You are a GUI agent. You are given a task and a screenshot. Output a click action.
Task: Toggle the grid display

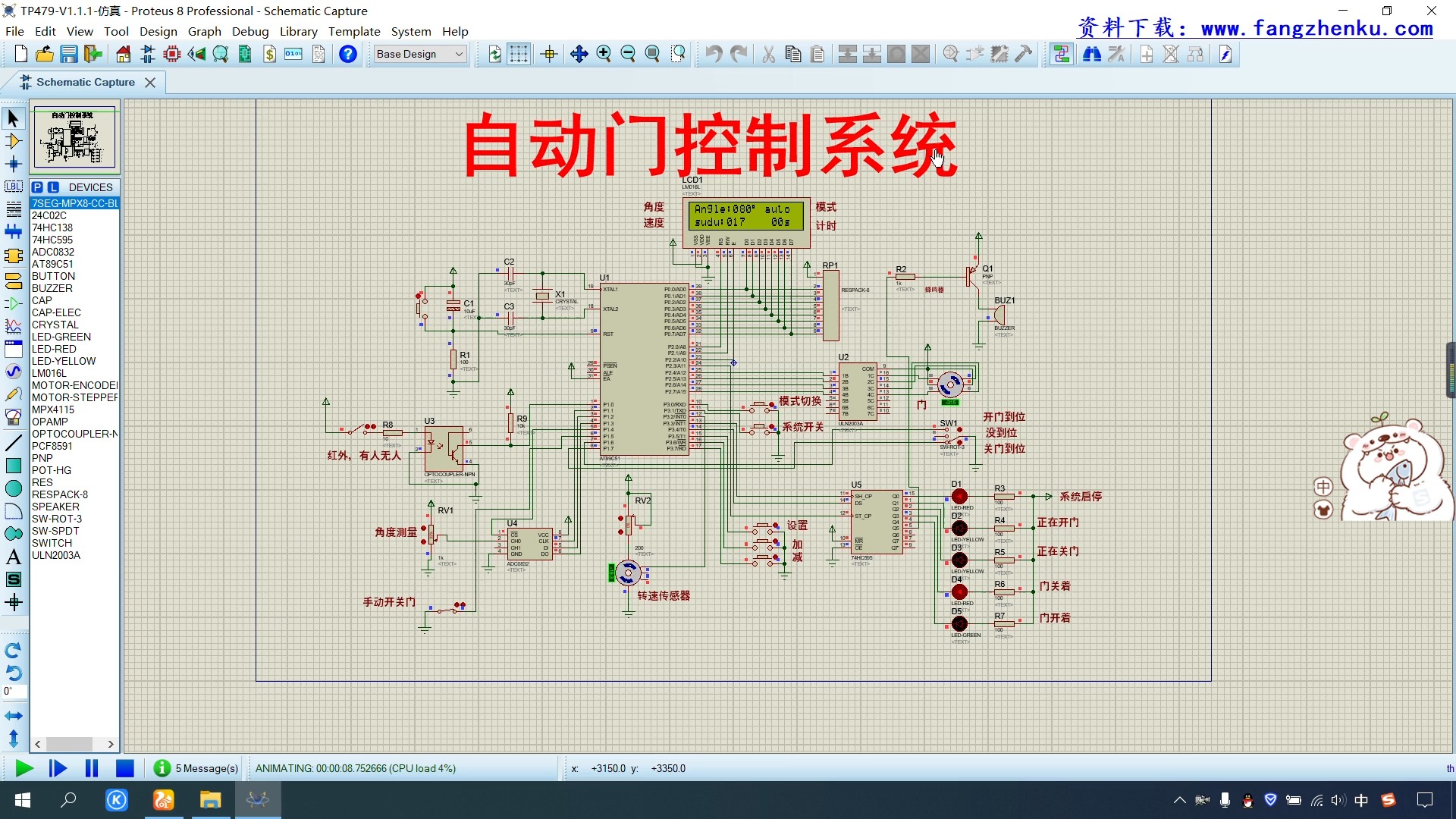point(519,54)
